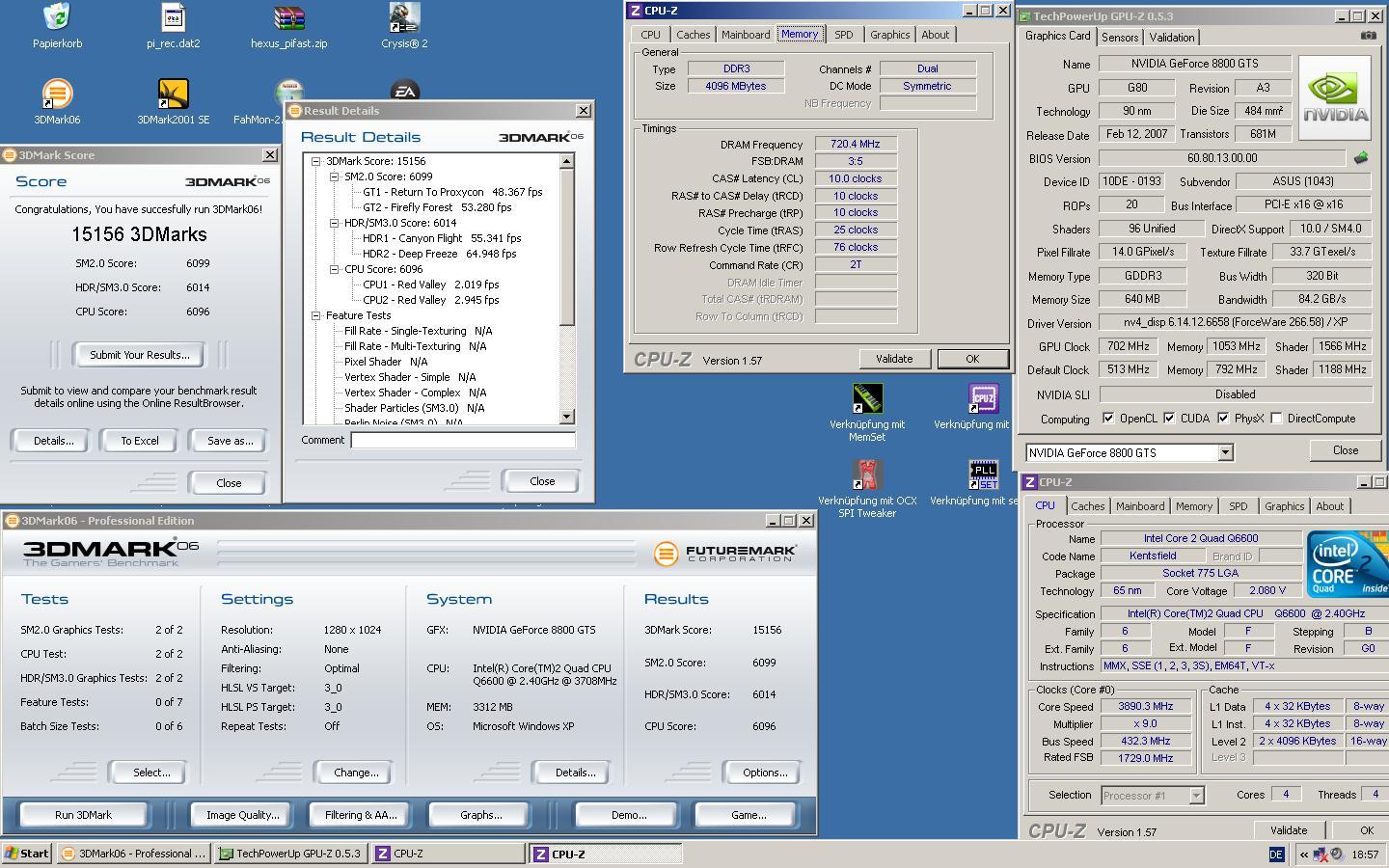
Task: Expand hidden system tray icons chevron
Action: [1304, 854]
